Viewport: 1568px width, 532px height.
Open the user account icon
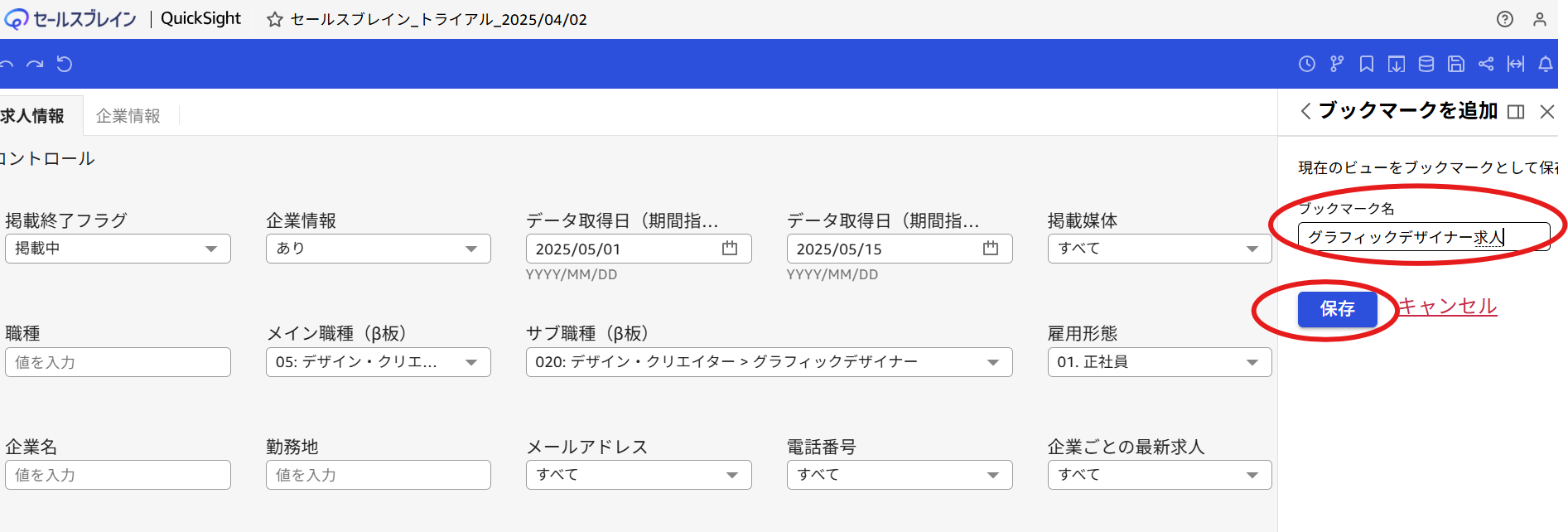point(1540,19)
